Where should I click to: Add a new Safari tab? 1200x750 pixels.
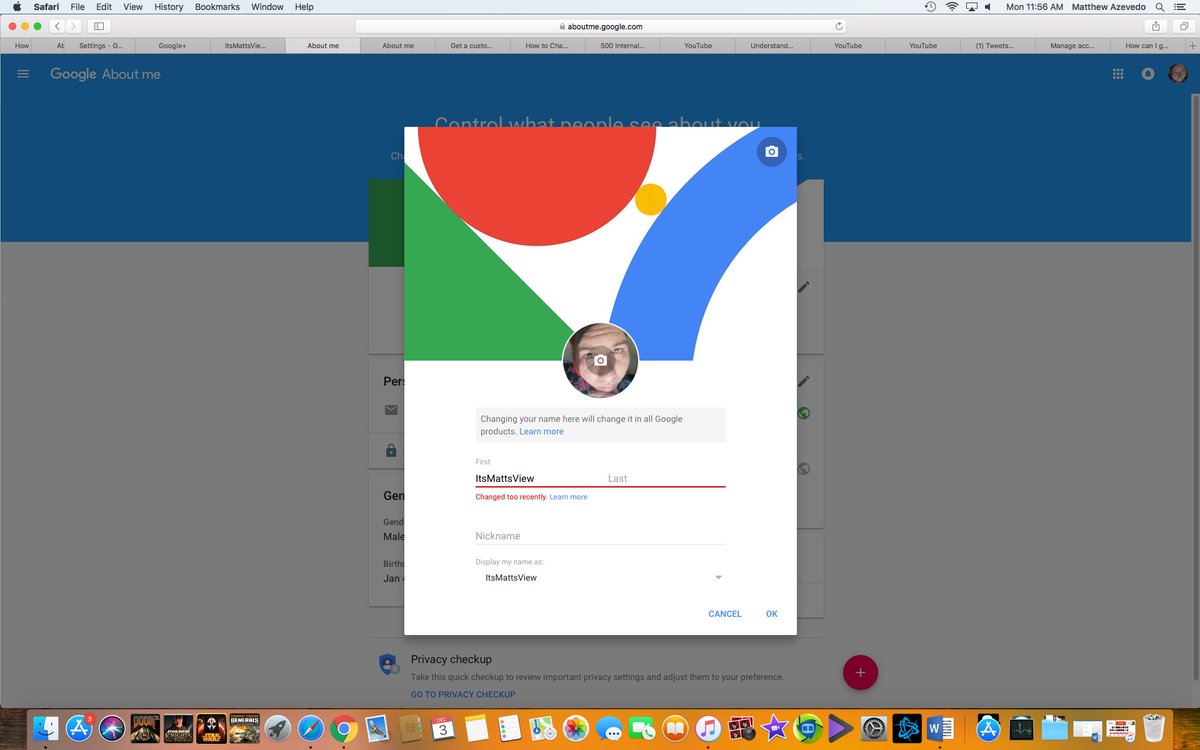(x=1192, y=46)
